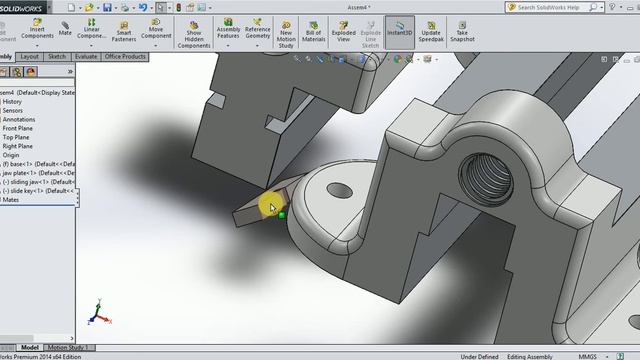Select Origin in the feature tree

[x=11, y=155]
